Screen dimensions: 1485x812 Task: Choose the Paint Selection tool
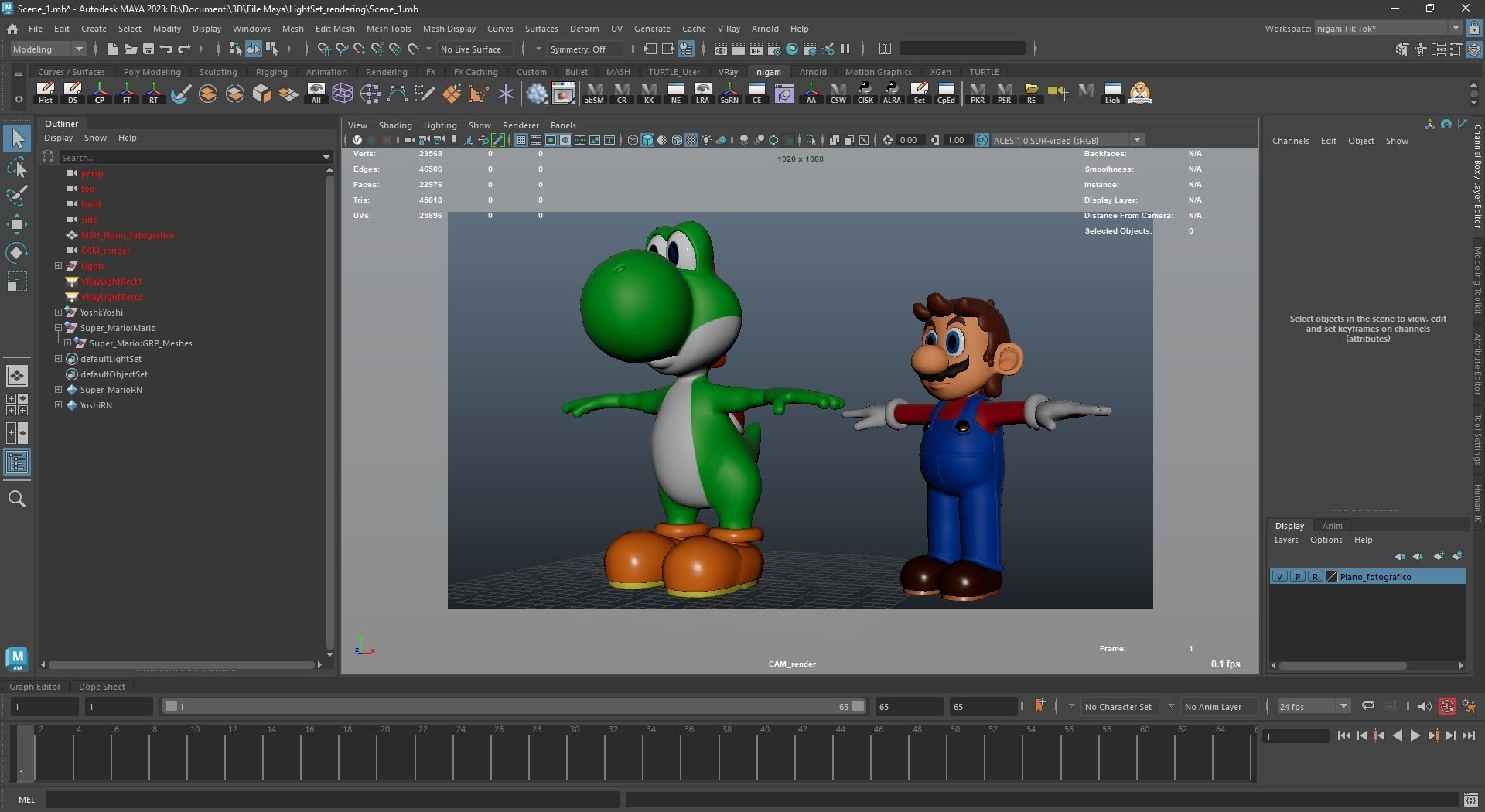[x=17, y=195]
